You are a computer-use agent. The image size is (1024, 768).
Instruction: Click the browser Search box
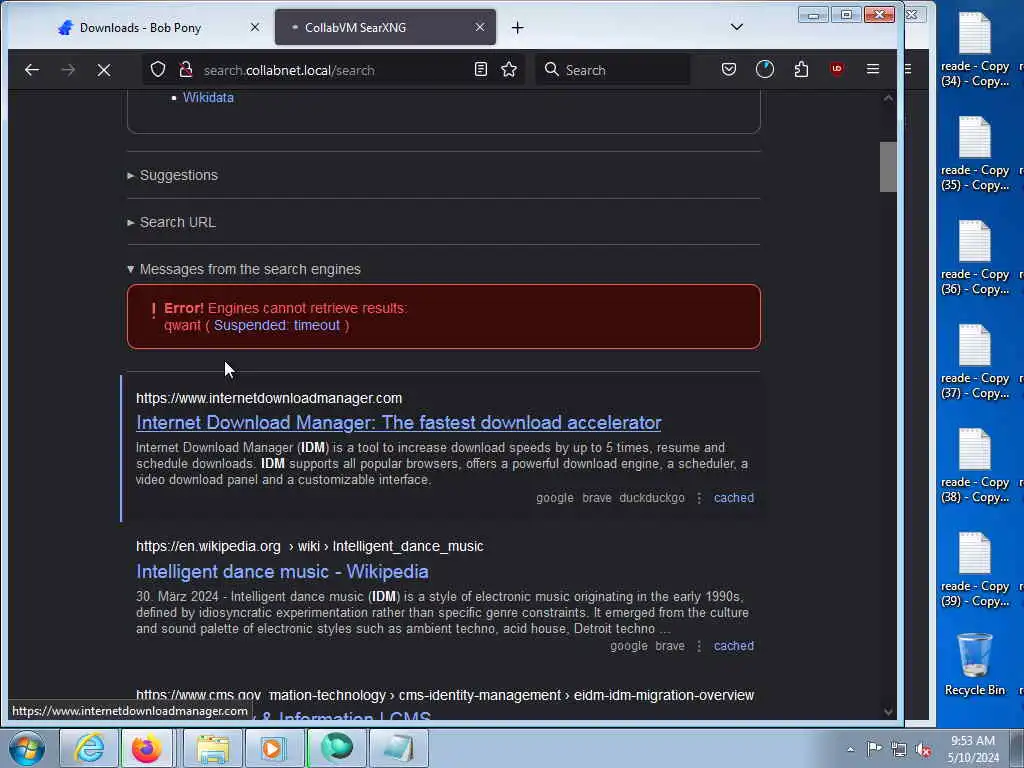[613, 70]
